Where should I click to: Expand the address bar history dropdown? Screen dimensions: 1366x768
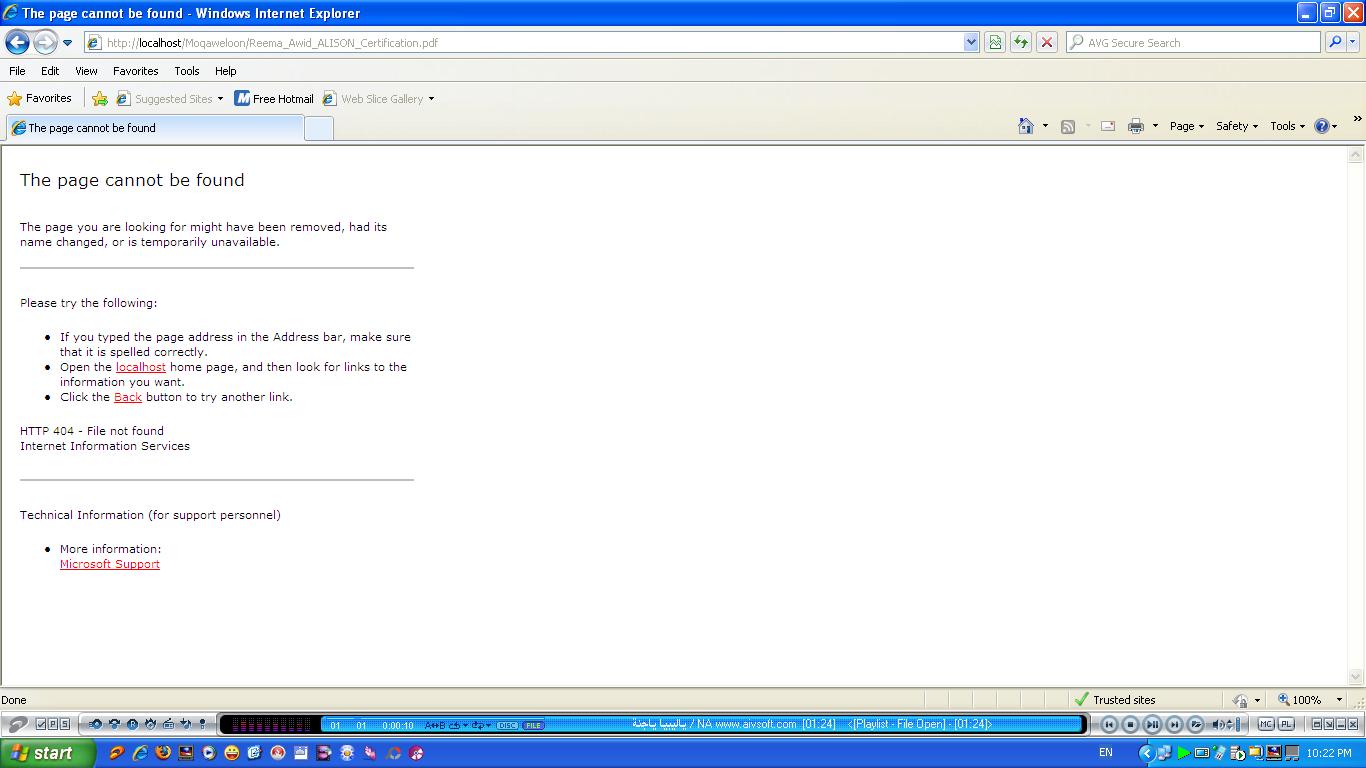(x=971, y=42)
